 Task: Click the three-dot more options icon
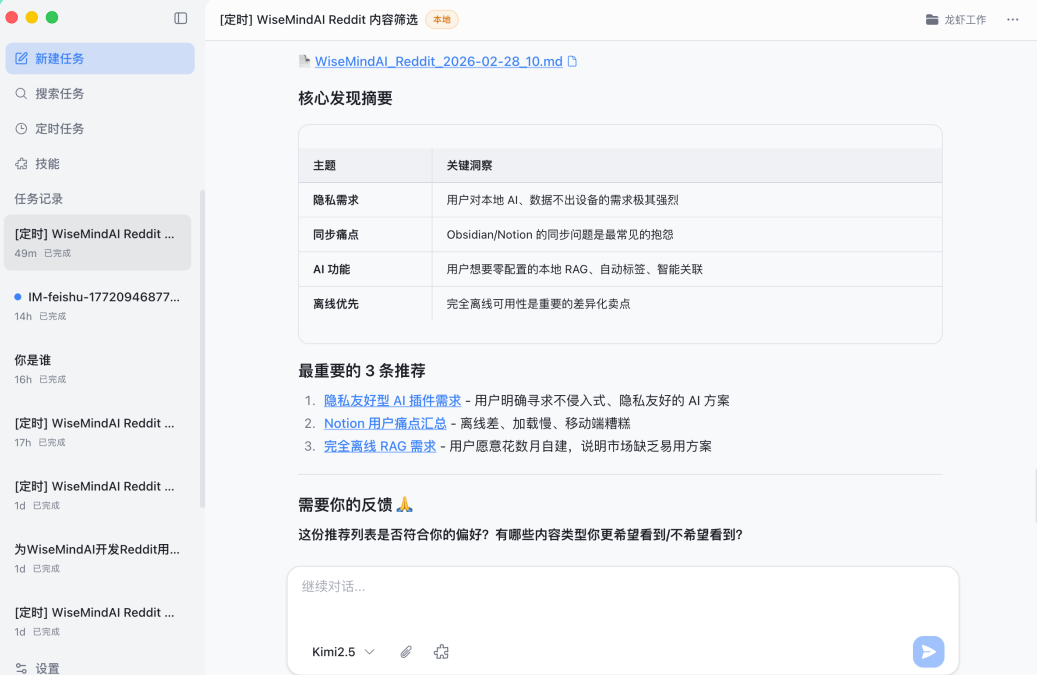click(1013, 20)
